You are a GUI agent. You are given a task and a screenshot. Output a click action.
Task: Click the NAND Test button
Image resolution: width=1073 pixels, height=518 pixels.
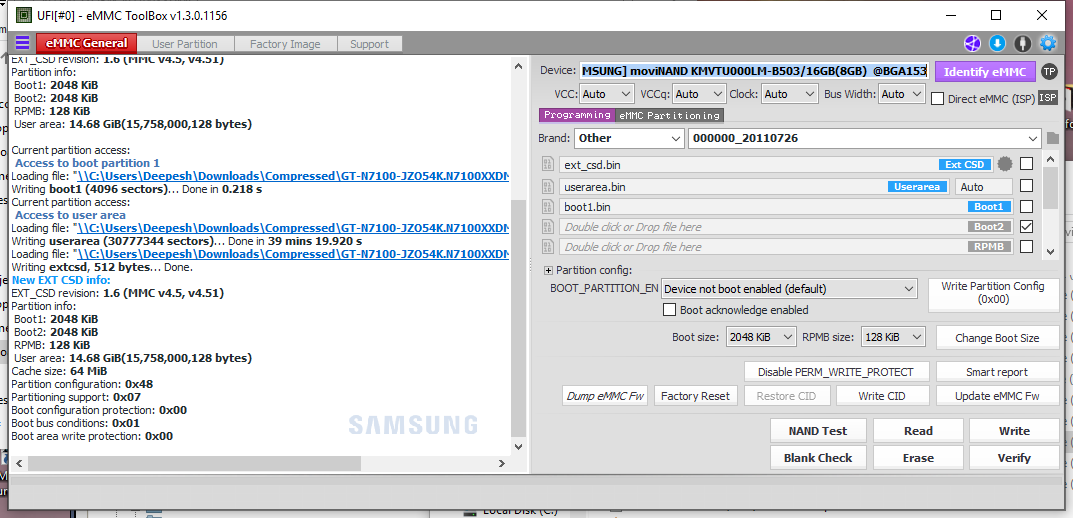tap(818, 431)
